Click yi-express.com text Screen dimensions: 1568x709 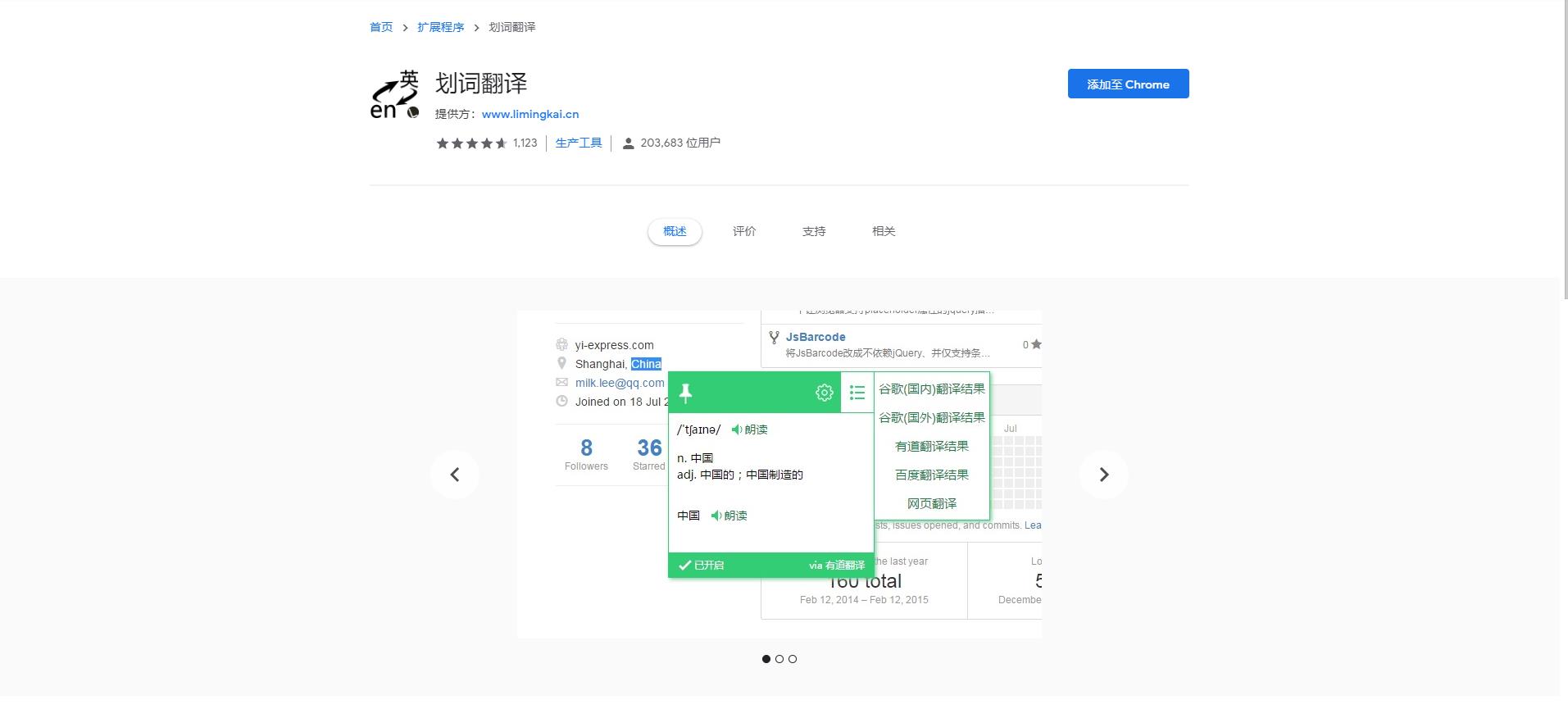(615, 345)
